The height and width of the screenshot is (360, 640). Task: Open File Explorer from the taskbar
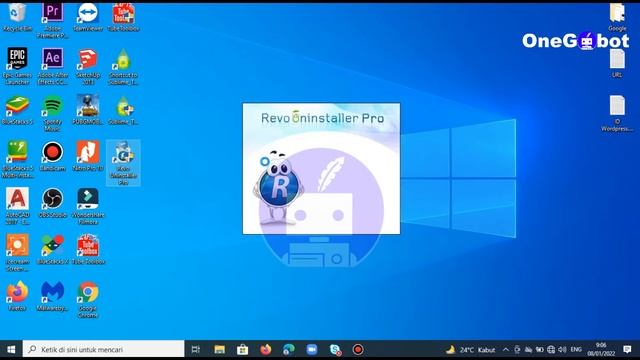(219, 349)
